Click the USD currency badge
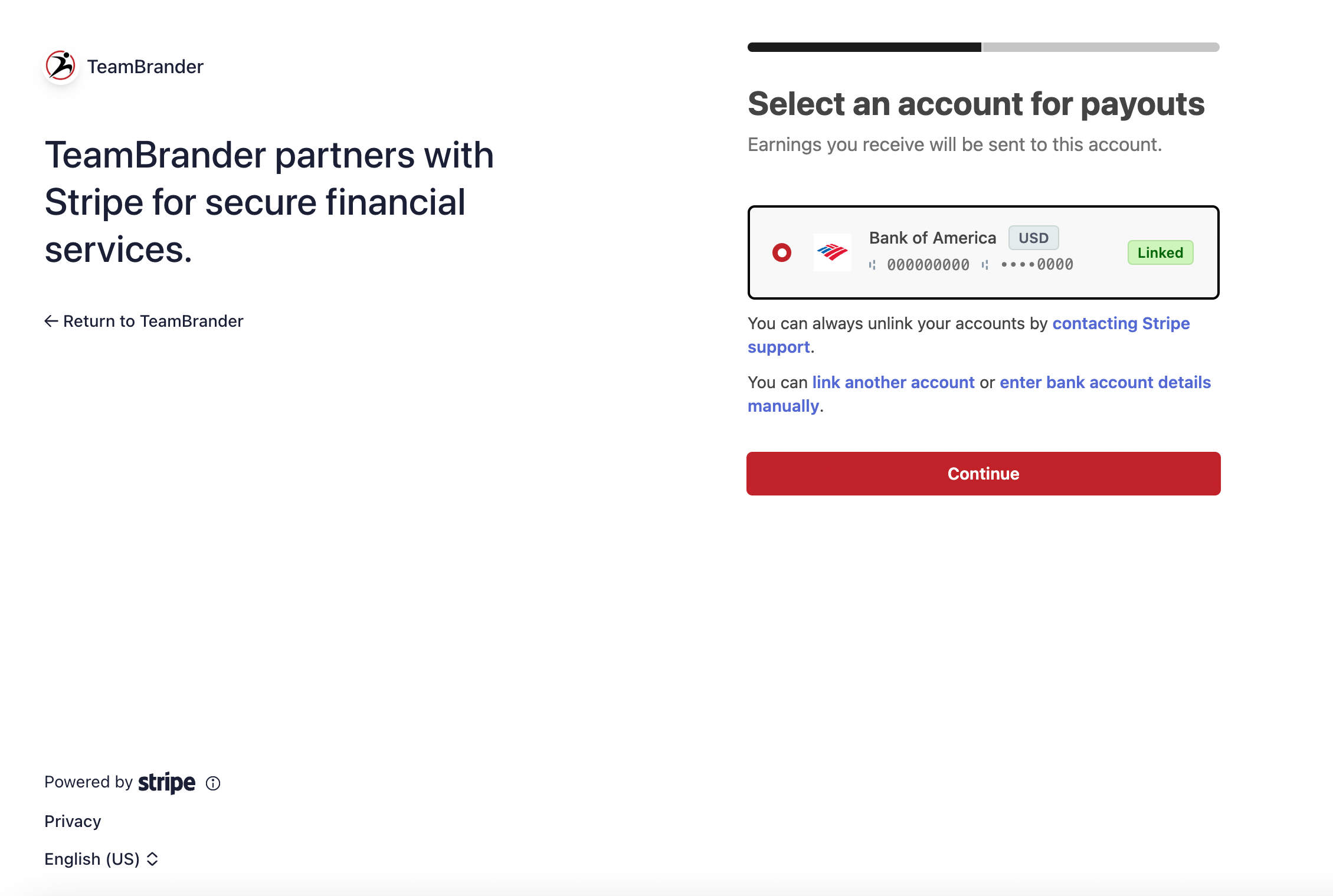Image resolution: width=1333 pixels, height=896 pixels. [1033, 238]
